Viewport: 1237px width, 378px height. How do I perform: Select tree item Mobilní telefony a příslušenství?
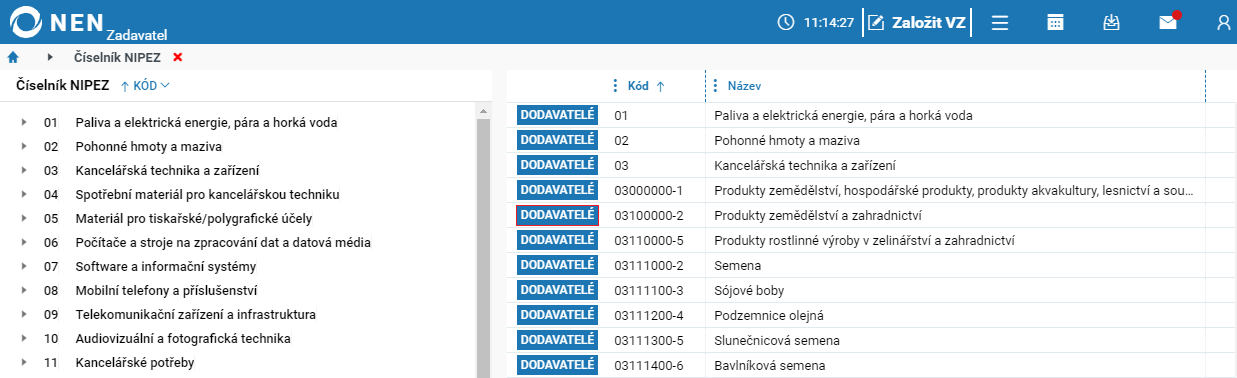tap(167, 291)
